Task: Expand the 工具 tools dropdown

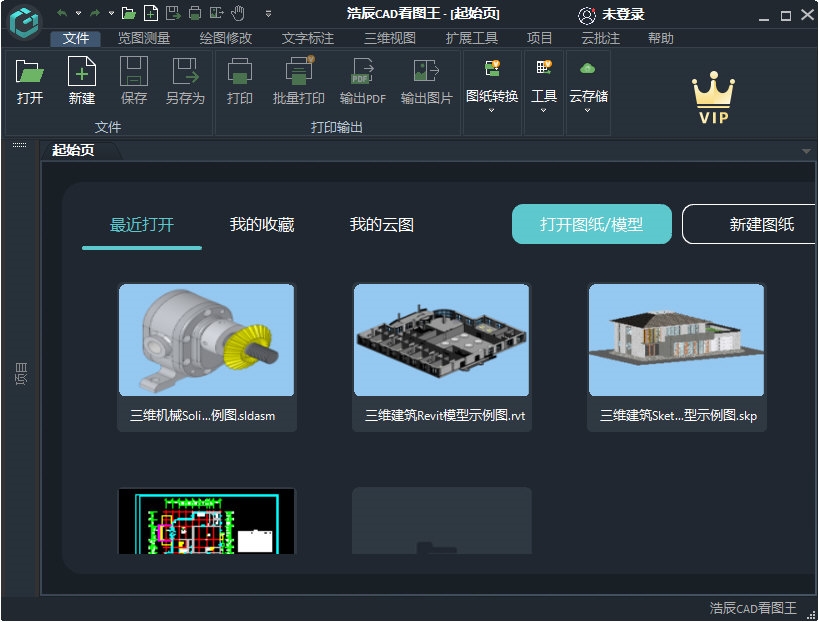Action: coord(543,87)
